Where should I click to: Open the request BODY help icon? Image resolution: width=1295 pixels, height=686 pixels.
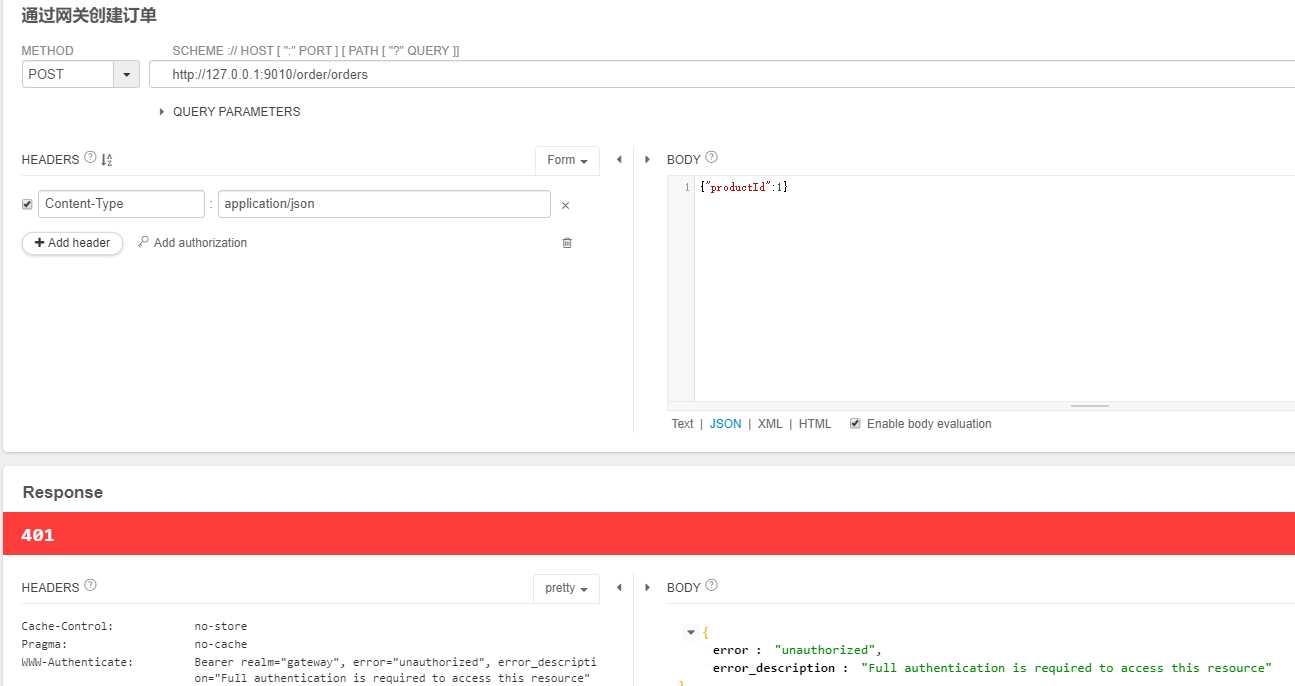[x=712, y=158]
